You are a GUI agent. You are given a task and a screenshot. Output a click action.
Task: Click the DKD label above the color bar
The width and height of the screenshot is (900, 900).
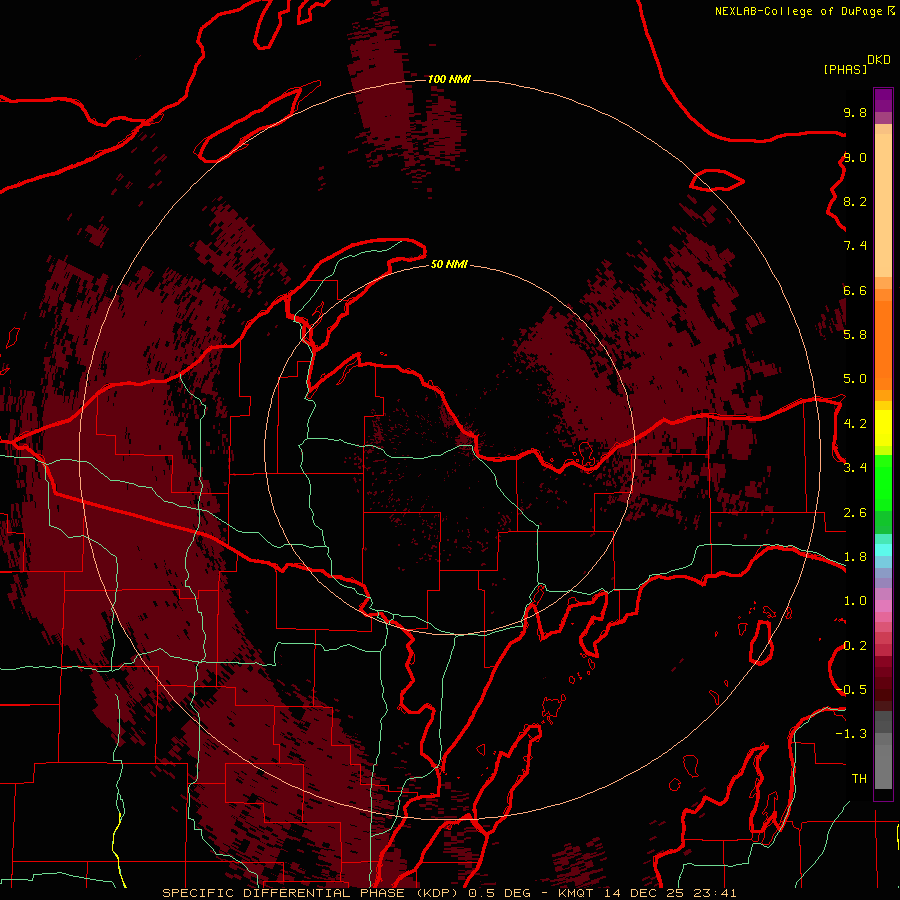[x=878, y=60]
